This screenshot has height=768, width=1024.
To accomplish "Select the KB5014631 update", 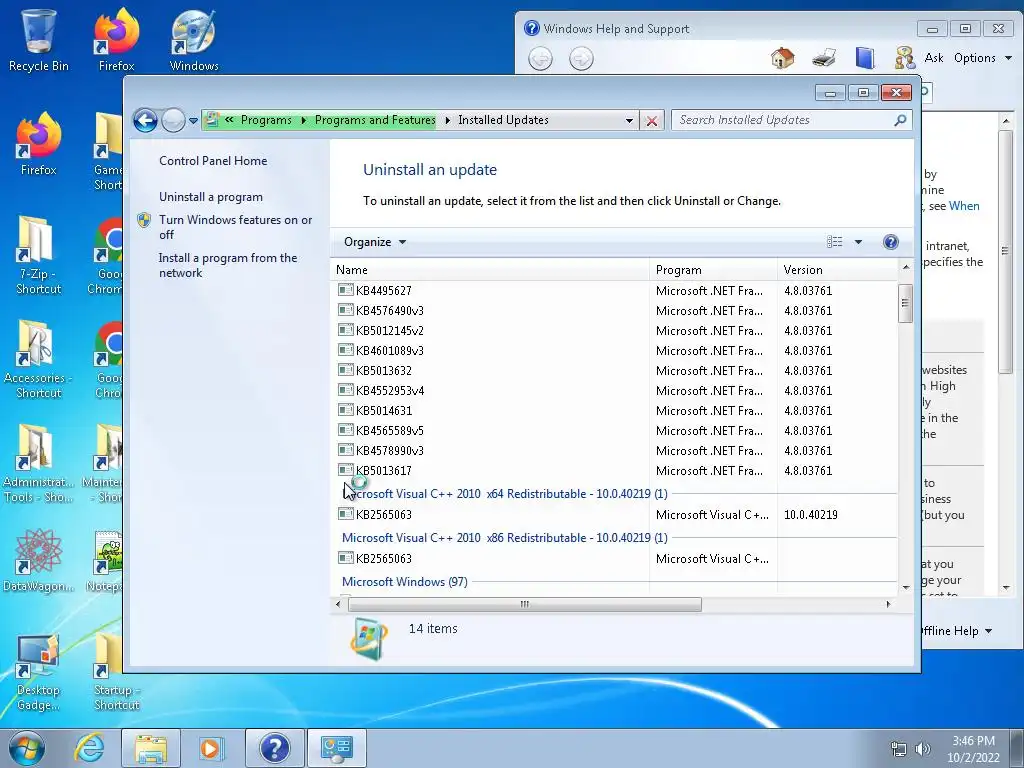I will [x=616, y=411].
